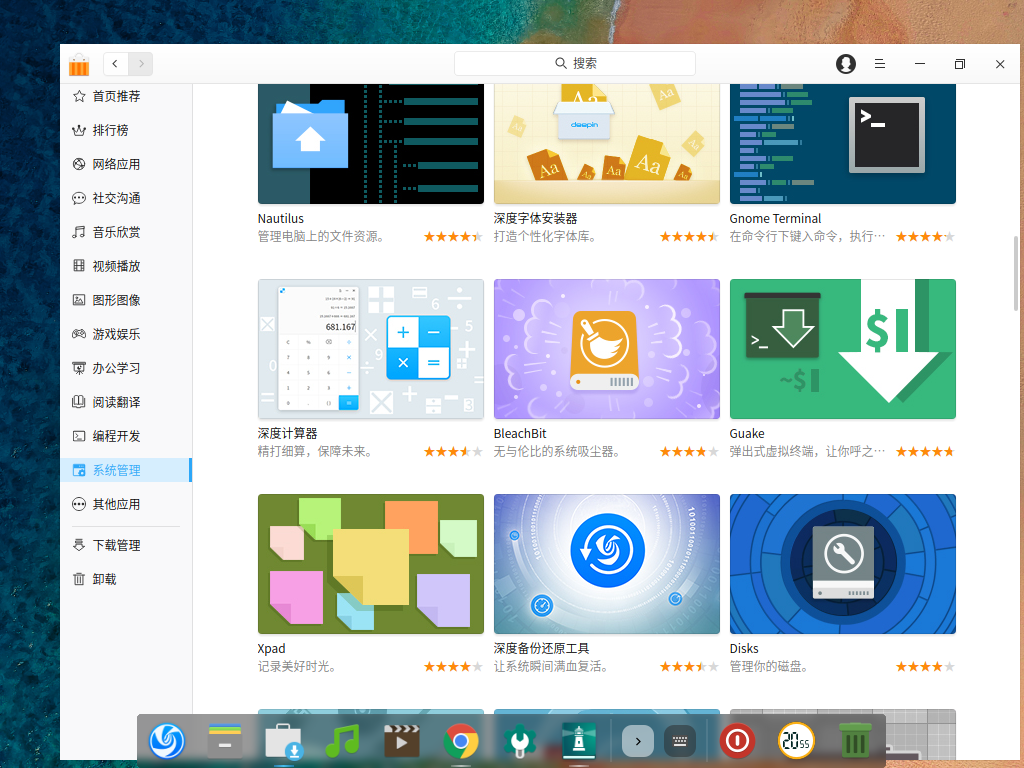Click the 深度计算器 app title
Screen dimensions: 1024x768
tap(287, 433)
